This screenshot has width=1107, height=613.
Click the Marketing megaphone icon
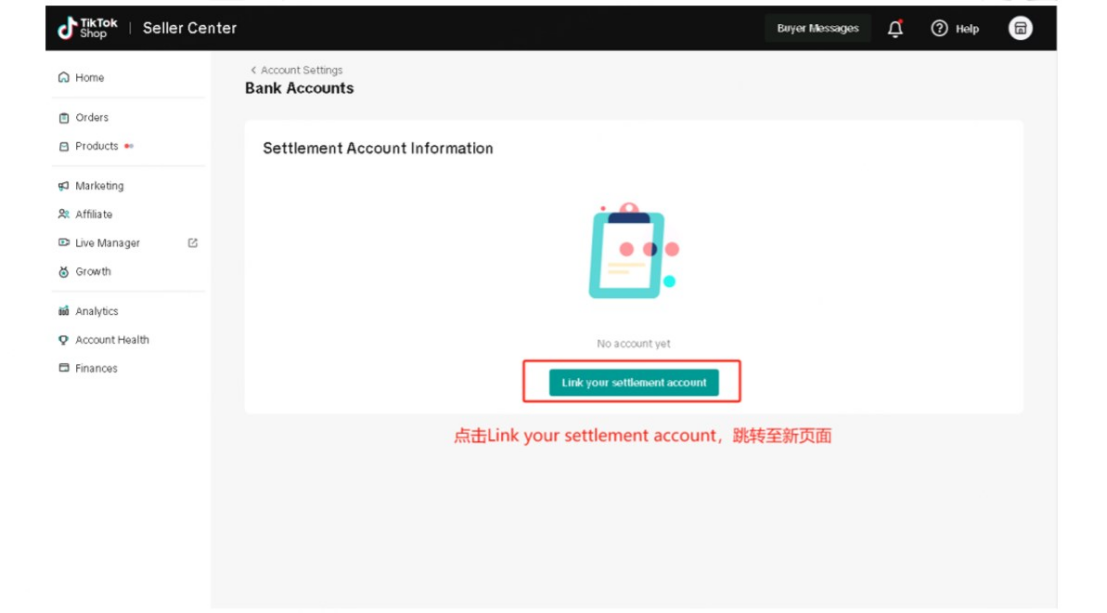(64, 186)
